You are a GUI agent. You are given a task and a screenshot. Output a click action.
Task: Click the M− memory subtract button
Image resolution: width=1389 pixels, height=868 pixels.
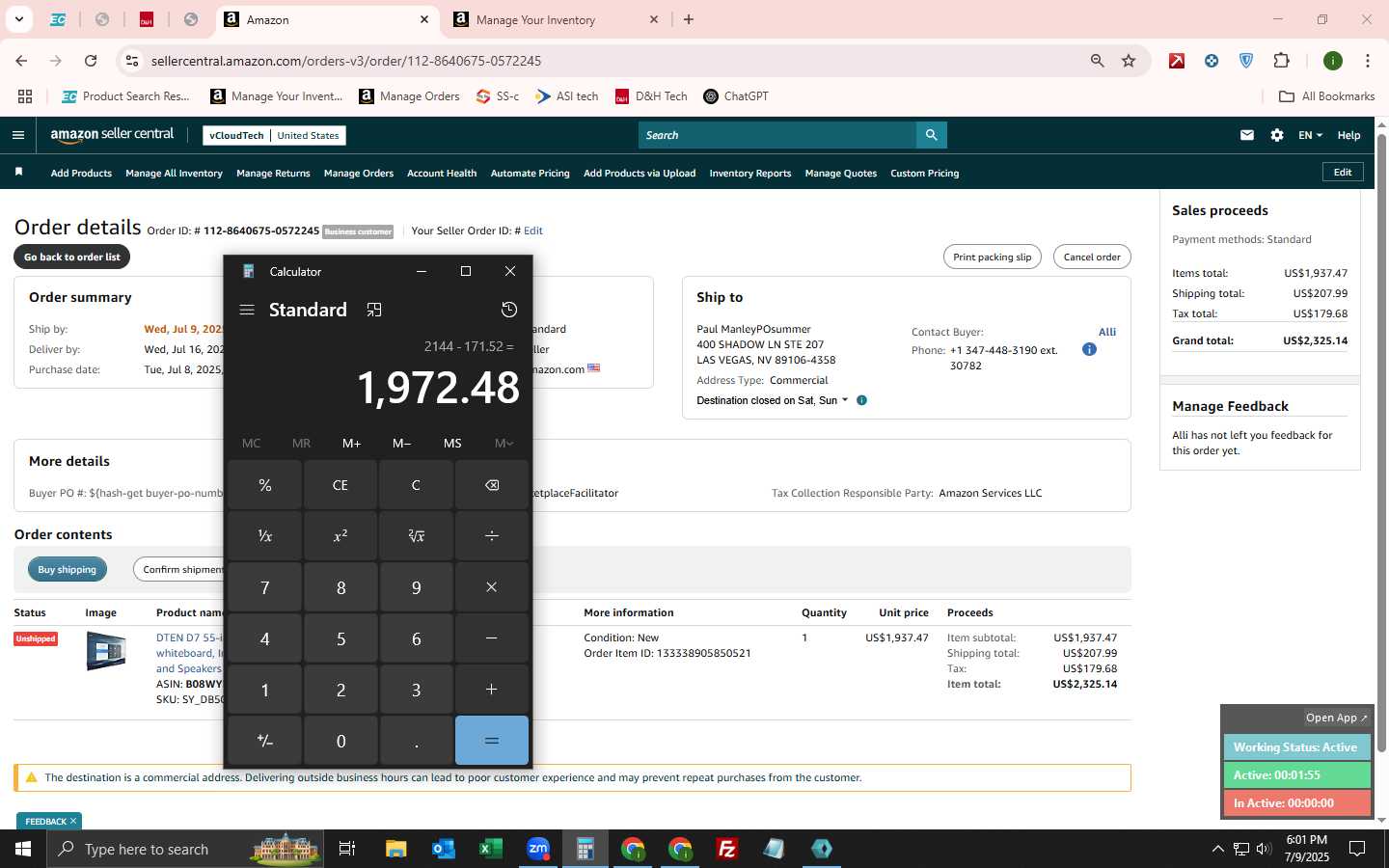(x=401, y=444)
